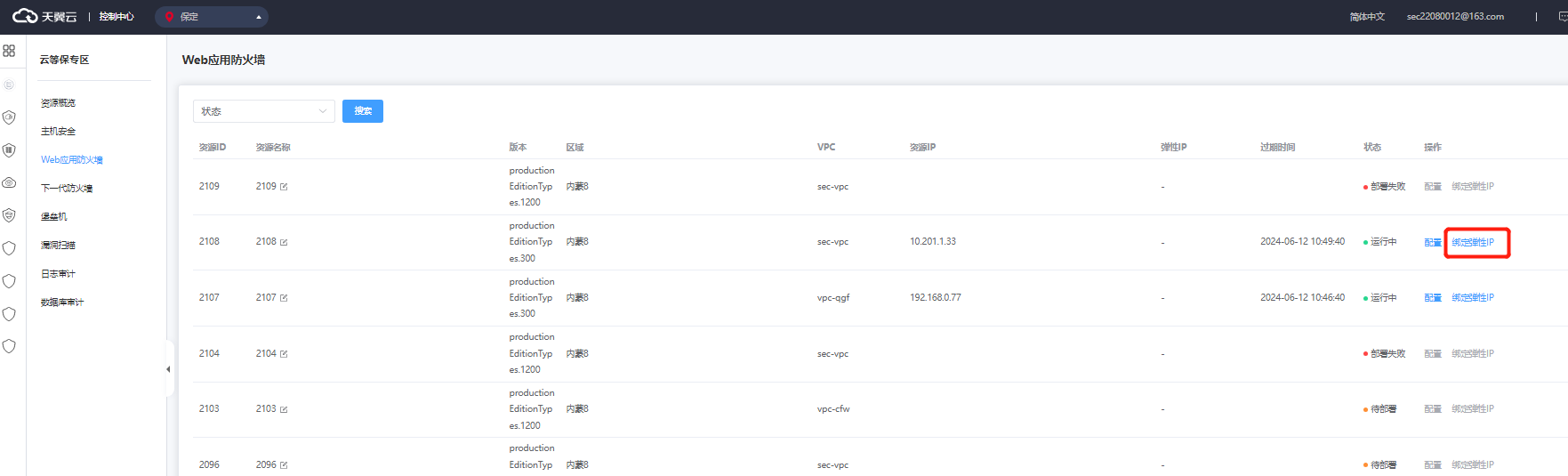This screenshot has height=476, width=1568.
Task: Click the edit icon beside resource name 2108
Action: 284,242
